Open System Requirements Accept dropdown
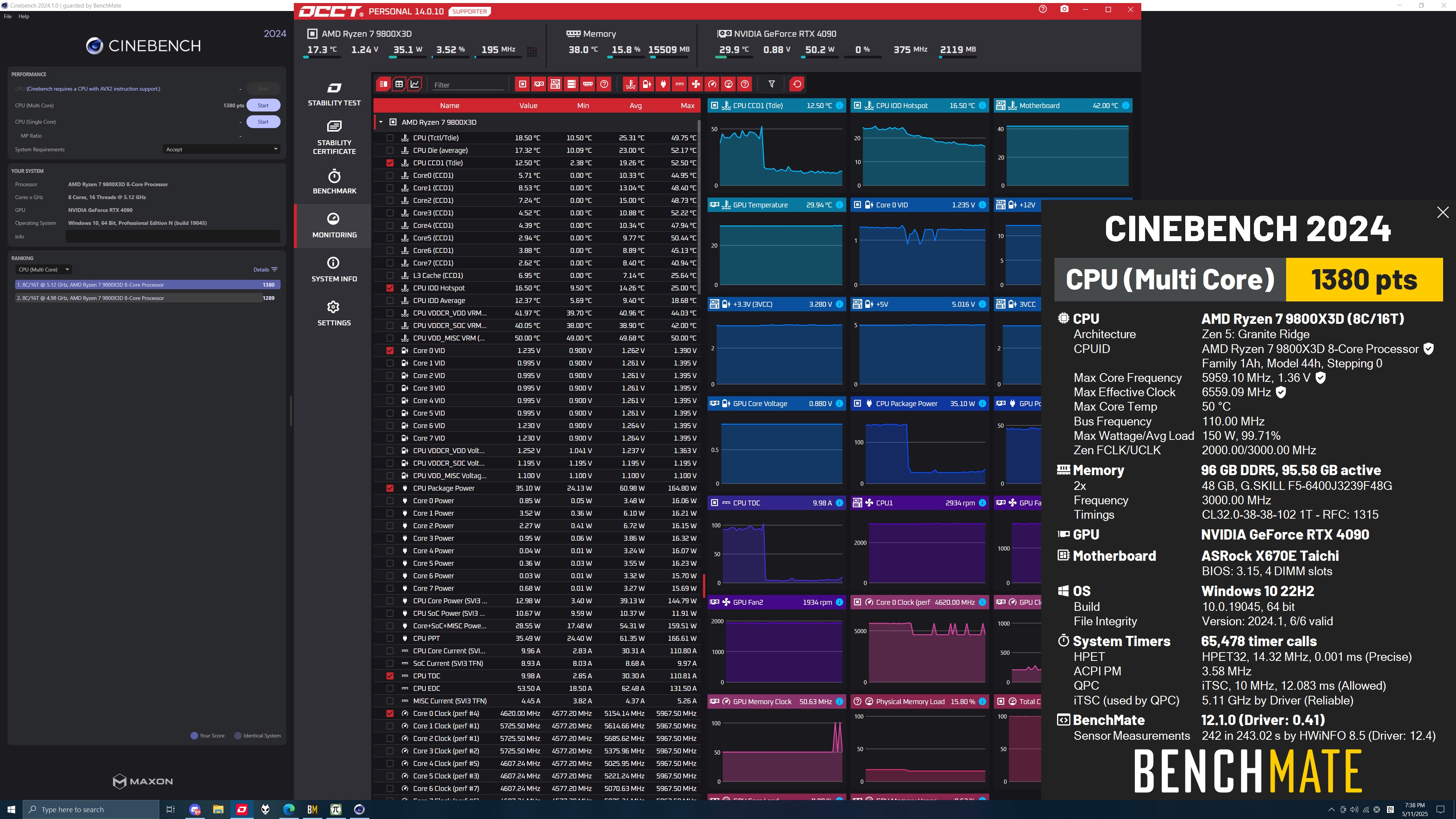Image resolution: width=1456 pixels, height=819 pixels. pyautogui.click(x=221, y=149)
